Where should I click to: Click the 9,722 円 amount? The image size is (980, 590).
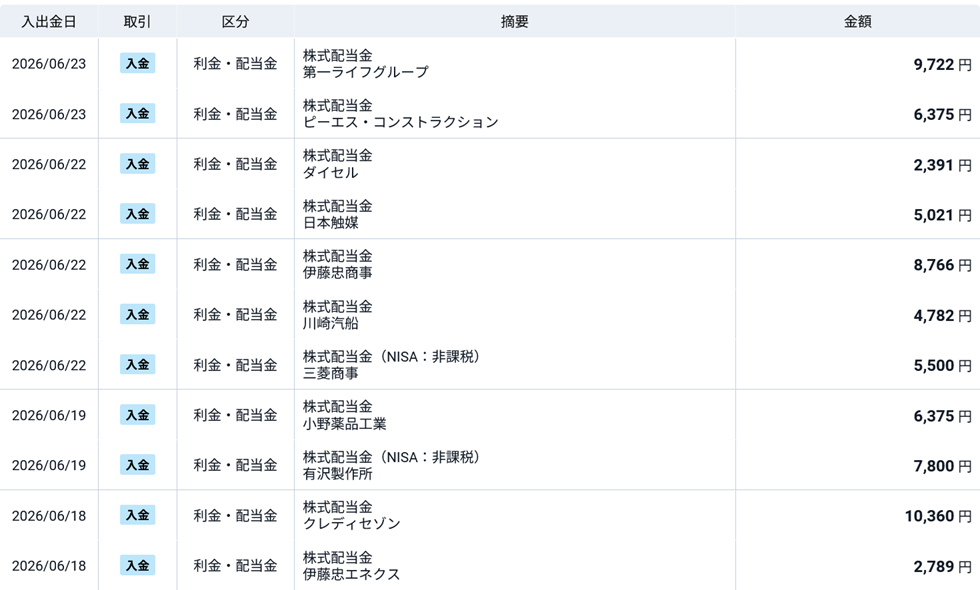point(942,64)
